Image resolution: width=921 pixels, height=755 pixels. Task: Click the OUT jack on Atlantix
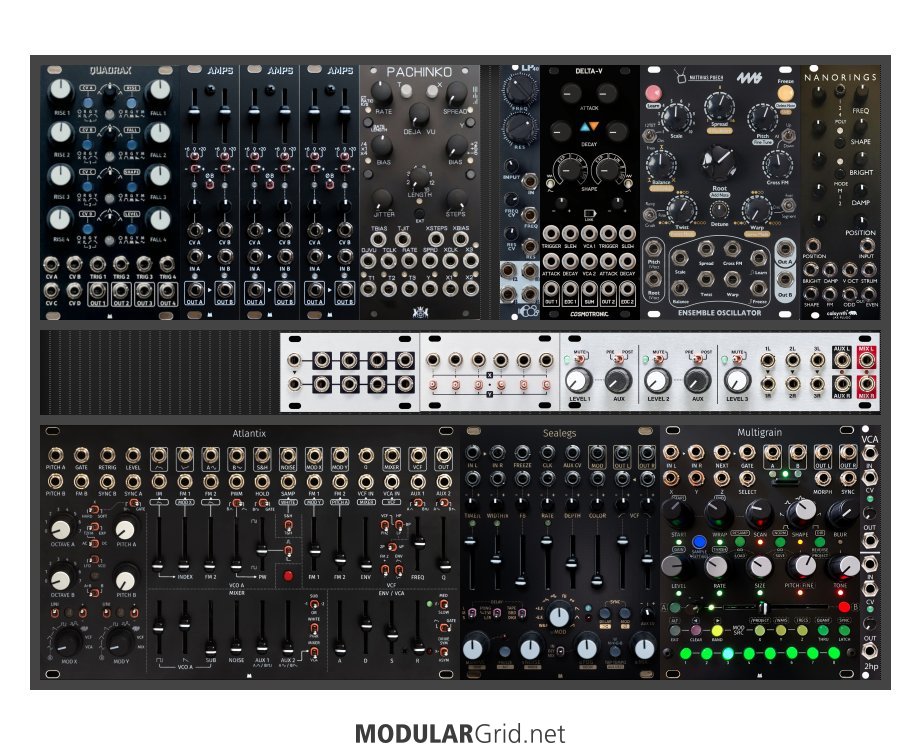coord(443,455)
